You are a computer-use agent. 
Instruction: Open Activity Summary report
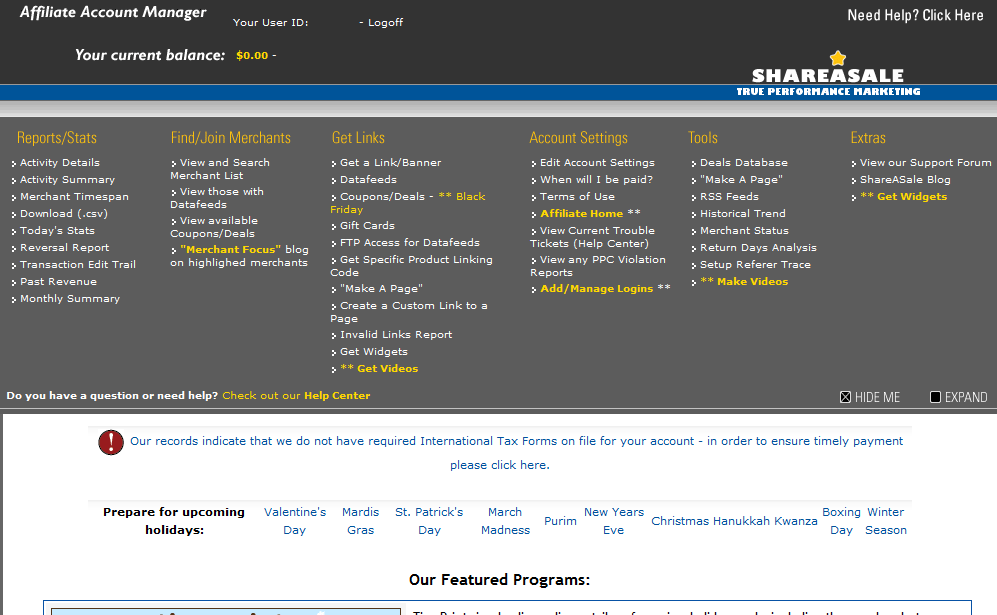coord(67,180)
